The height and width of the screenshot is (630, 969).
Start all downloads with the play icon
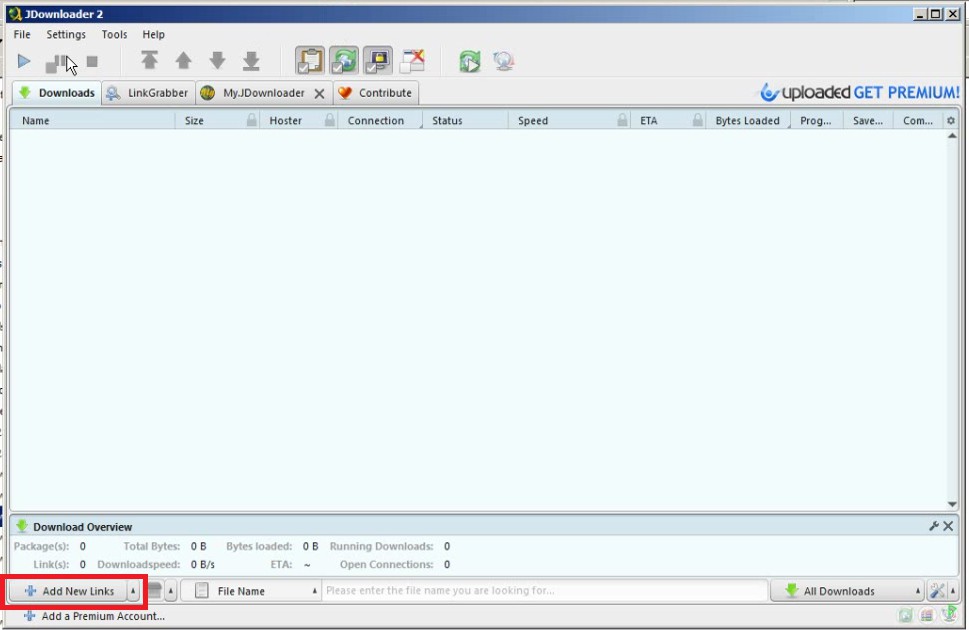23,61
